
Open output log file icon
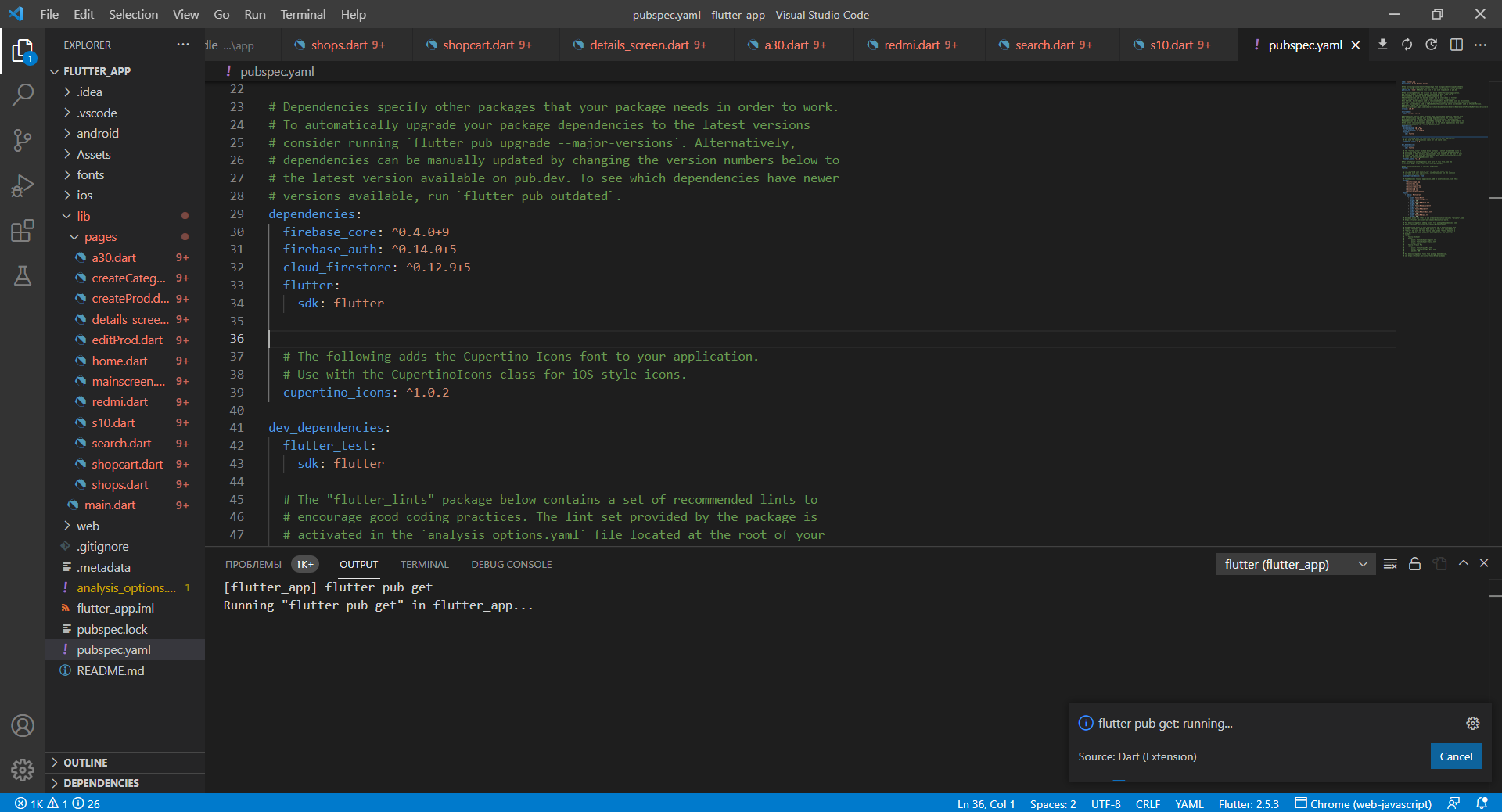pos(1439,564)
